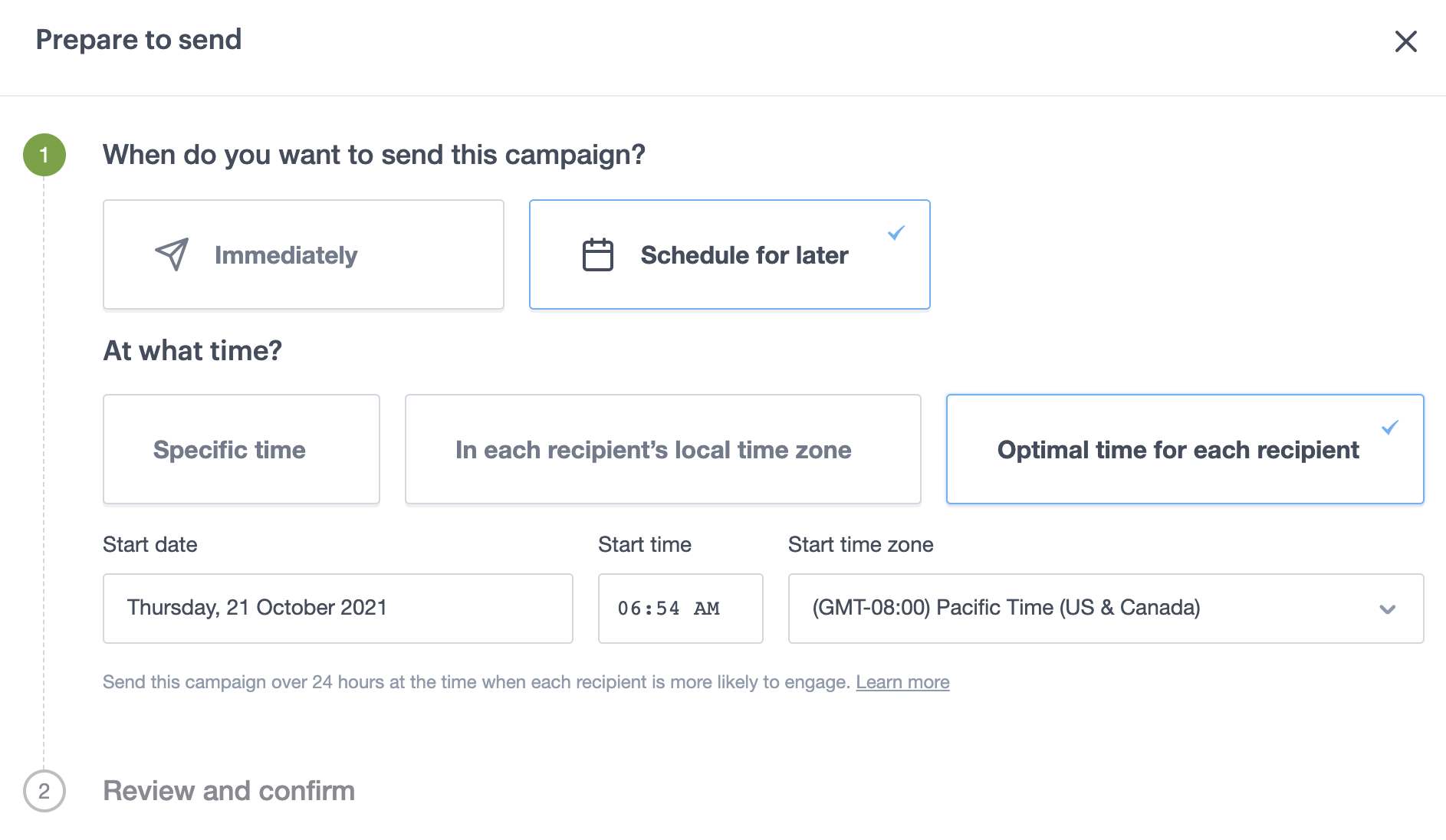Open the Start date field showing Thursday 21 October
Image resolution: width=1446 pixels, height=840 pixels.
[337, 608]
